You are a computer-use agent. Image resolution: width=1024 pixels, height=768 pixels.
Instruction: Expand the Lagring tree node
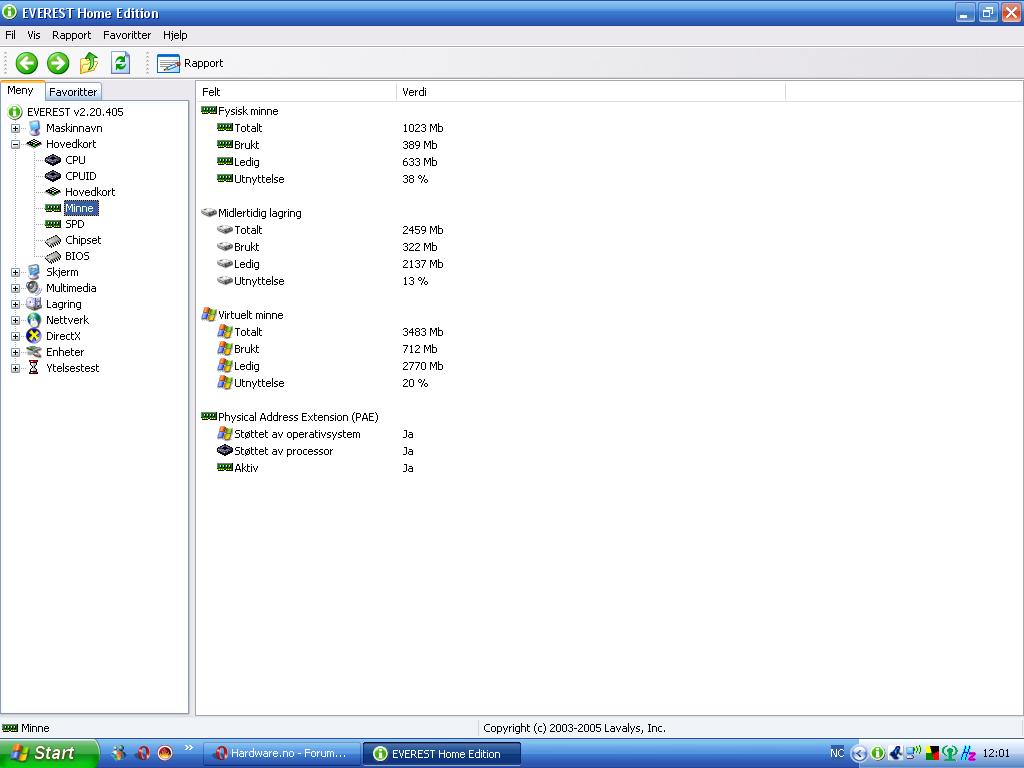15,304
